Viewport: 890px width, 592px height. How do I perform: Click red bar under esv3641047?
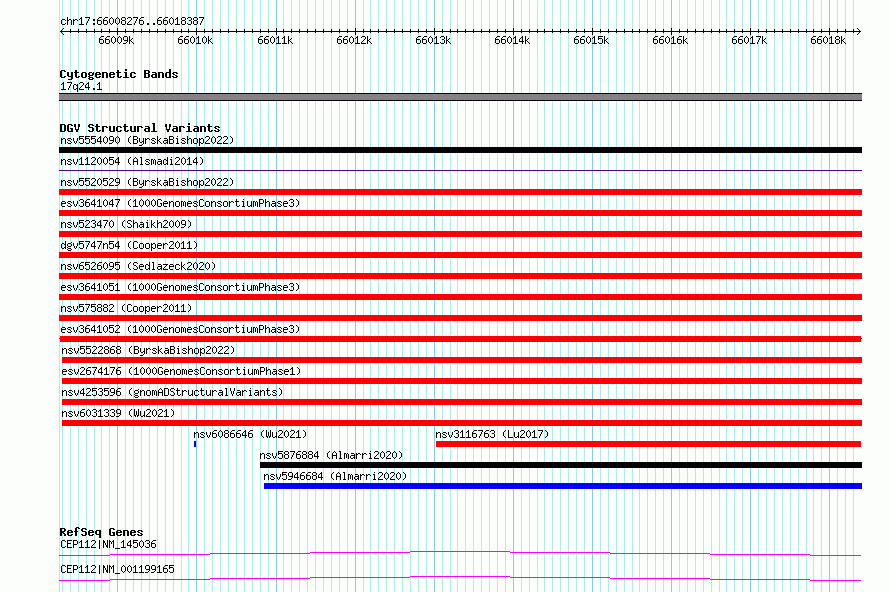pyautogui.click(x=460, y=213)
